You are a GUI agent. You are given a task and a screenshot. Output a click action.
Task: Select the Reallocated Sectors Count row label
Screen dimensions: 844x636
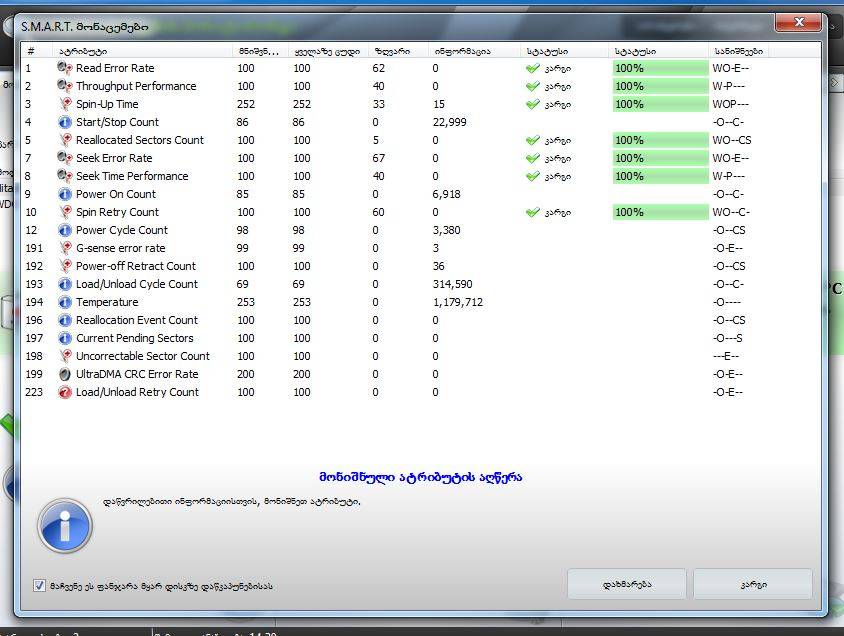tap(140, 140)
